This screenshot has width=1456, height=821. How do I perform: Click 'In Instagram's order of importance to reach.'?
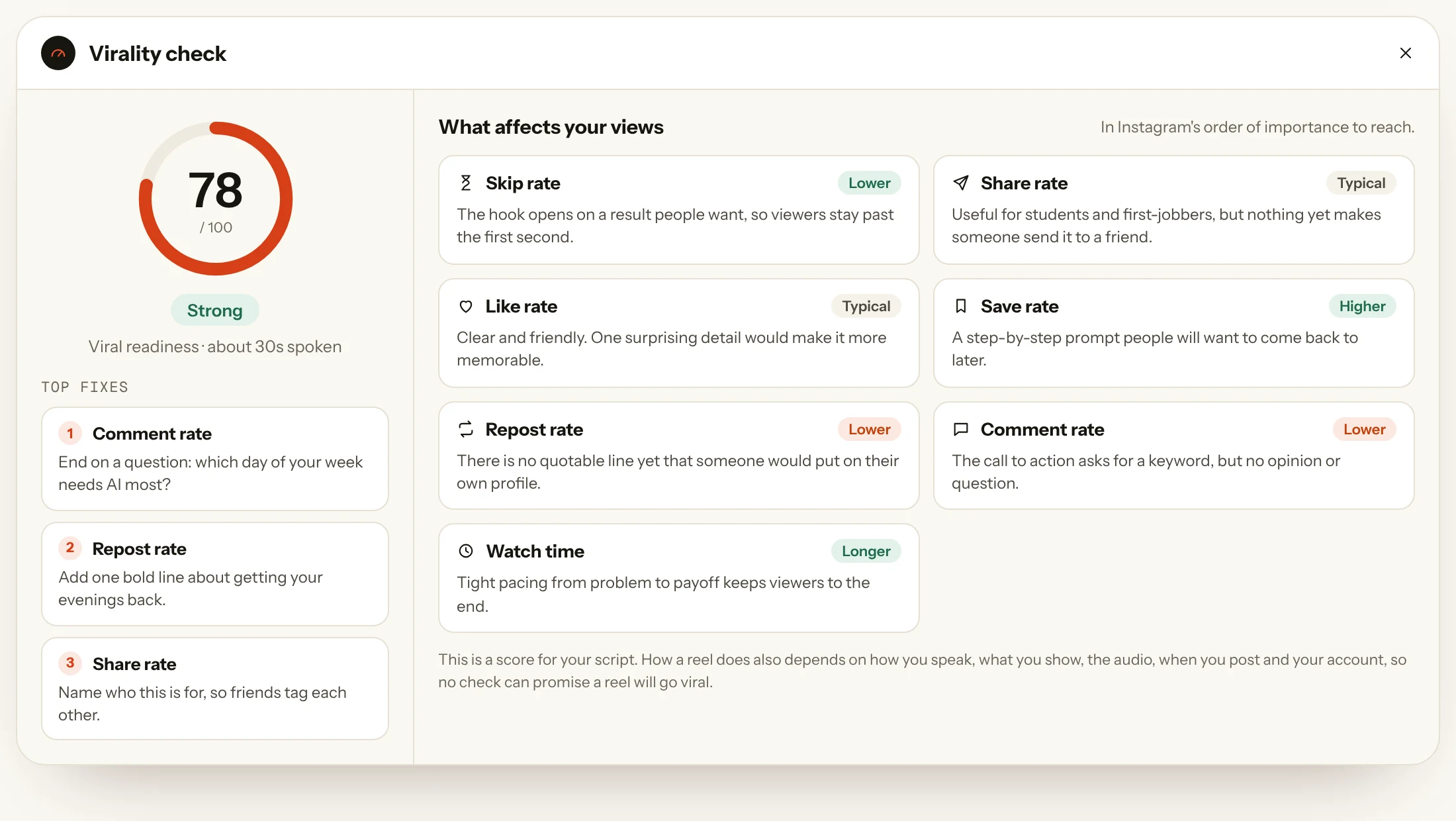1257,126
